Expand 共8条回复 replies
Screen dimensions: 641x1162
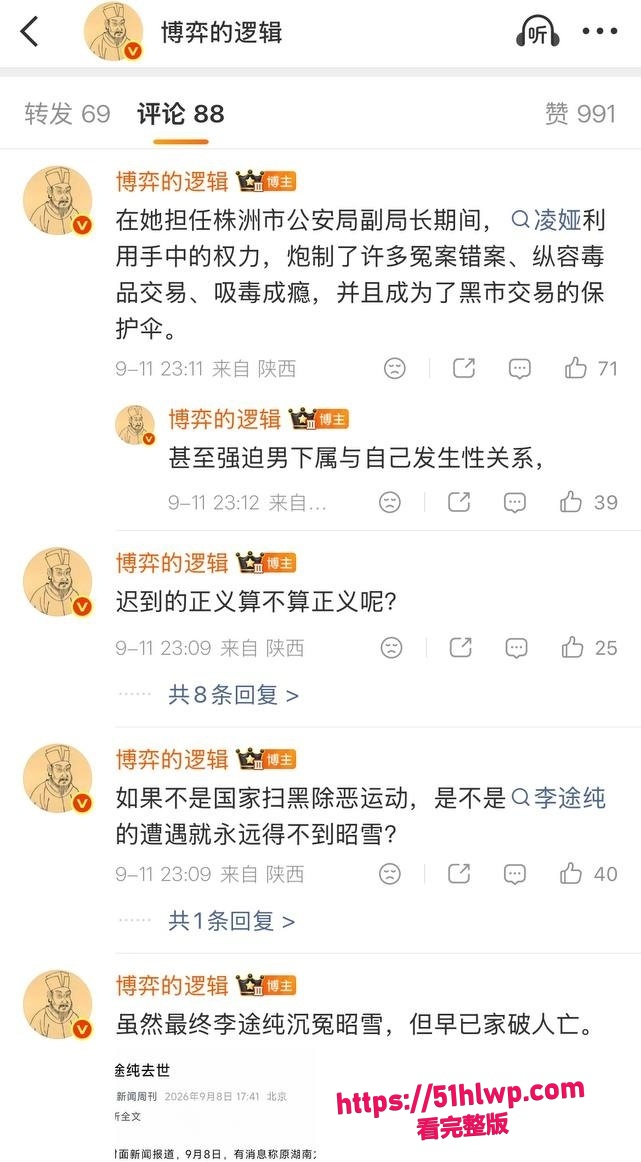click(233, 695)
